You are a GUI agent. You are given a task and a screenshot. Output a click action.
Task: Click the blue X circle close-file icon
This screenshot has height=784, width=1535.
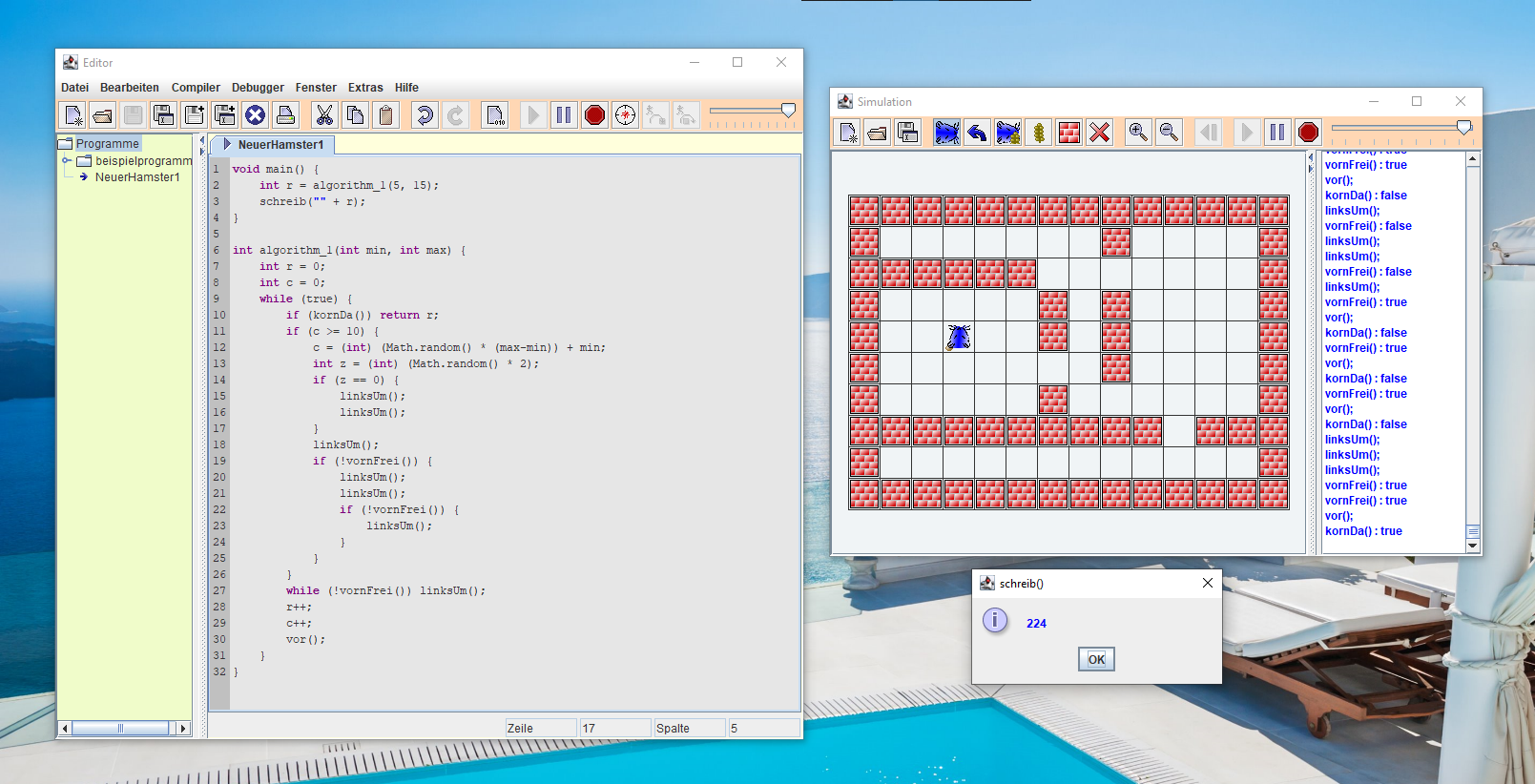coord(255,115)
